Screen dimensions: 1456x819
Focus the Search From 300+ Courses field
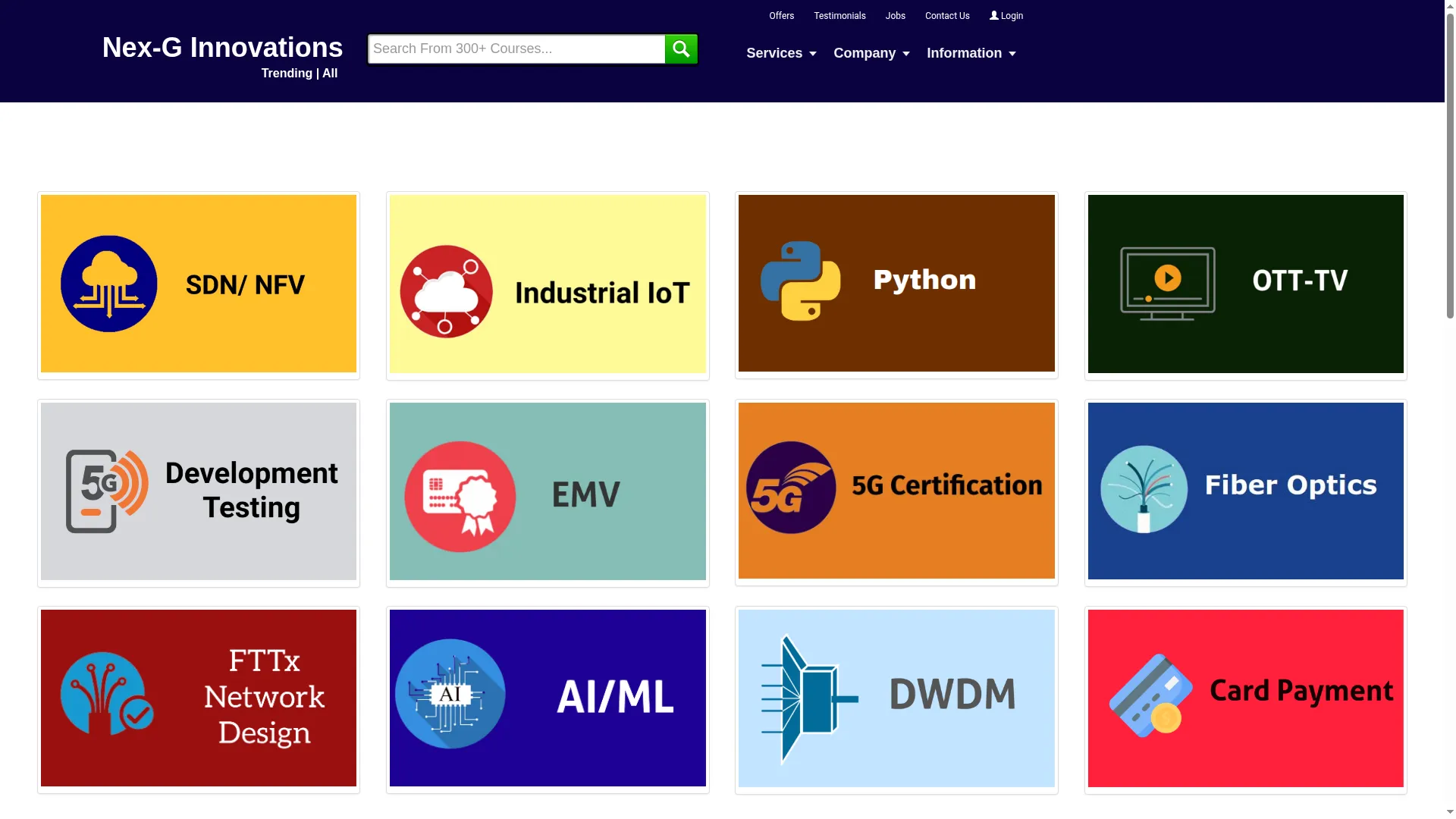516,49
